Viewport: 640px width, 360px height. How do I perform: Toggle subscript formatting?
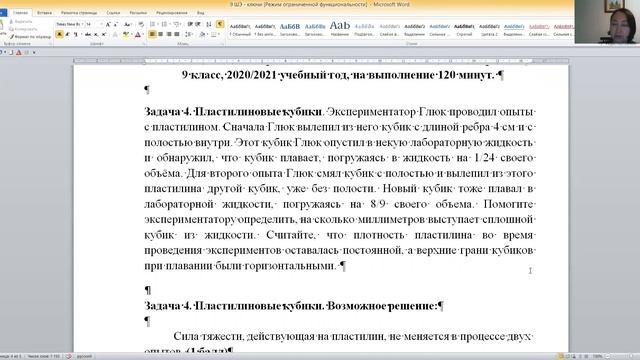pyautogui.click(x=96, y=35)
